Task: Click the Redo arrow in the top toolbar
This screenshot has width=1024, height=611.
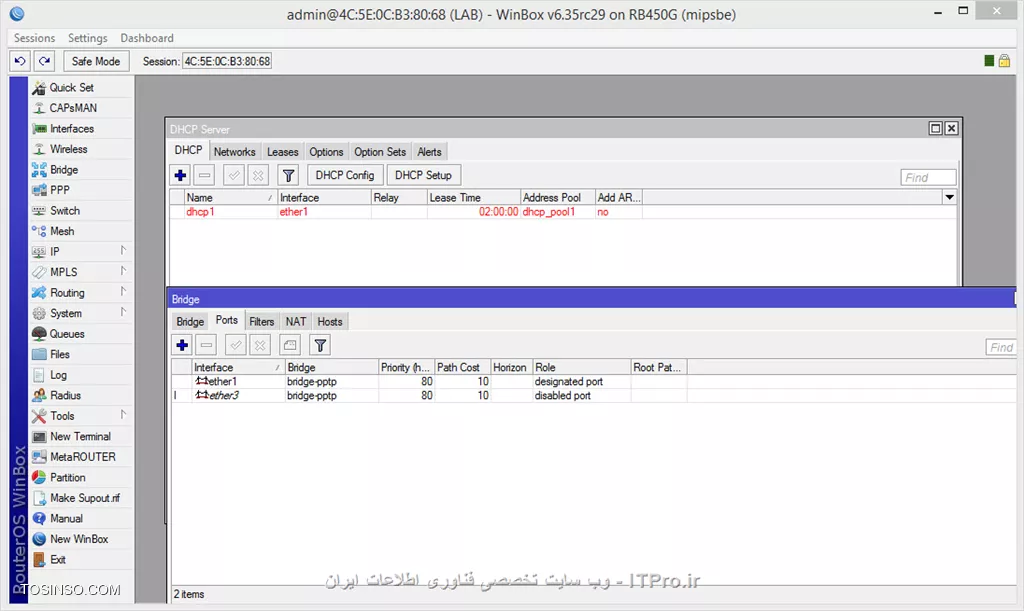Action: tap(44, 61)
